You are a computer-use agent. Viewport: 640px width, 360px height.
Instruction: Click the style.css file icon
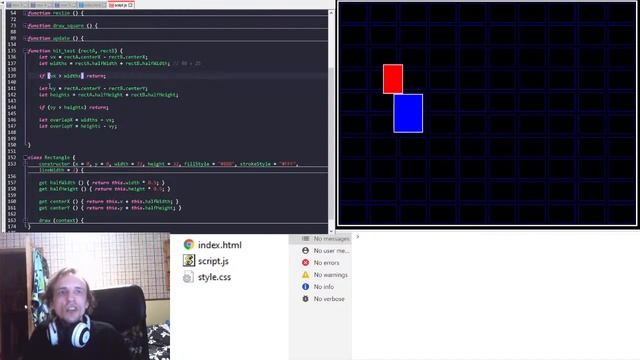click(x=188, y=277)
